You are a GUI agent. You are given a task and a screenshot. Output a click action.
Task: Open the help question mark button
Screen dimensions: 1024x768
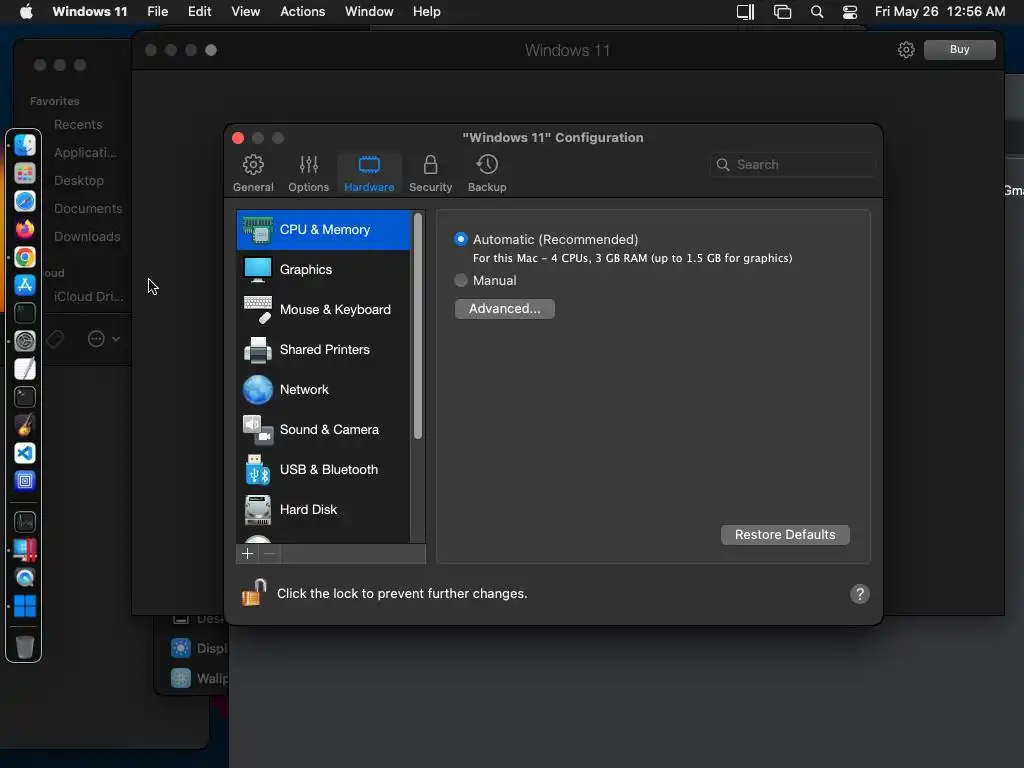pyautogui.click(x=859, y=594)
